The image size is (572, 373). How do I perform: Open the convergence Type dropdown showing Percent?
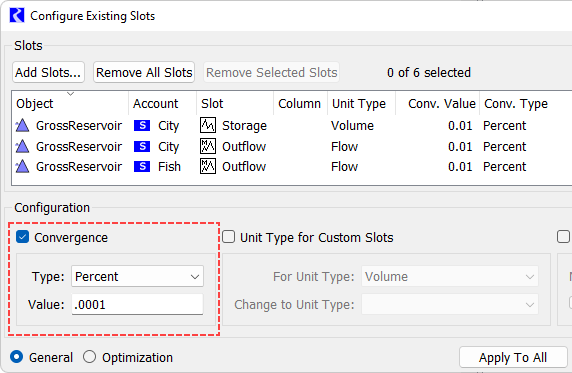tap(138, 276)
